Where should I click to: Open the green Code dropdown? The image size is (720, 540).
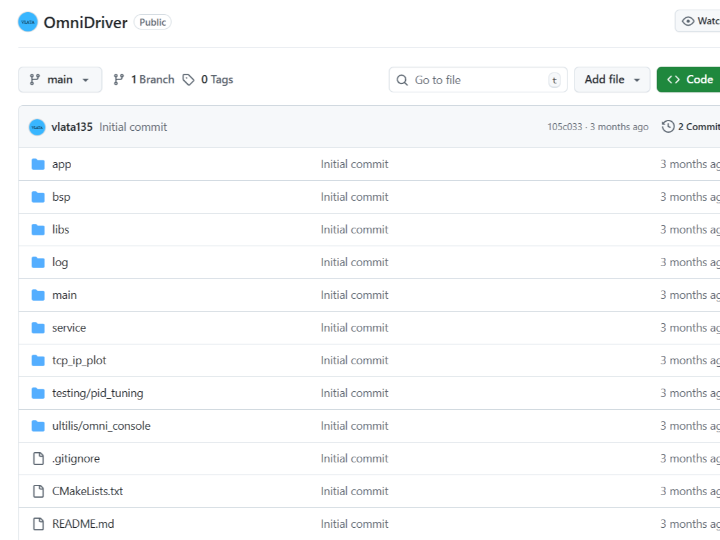click(690, 80)
